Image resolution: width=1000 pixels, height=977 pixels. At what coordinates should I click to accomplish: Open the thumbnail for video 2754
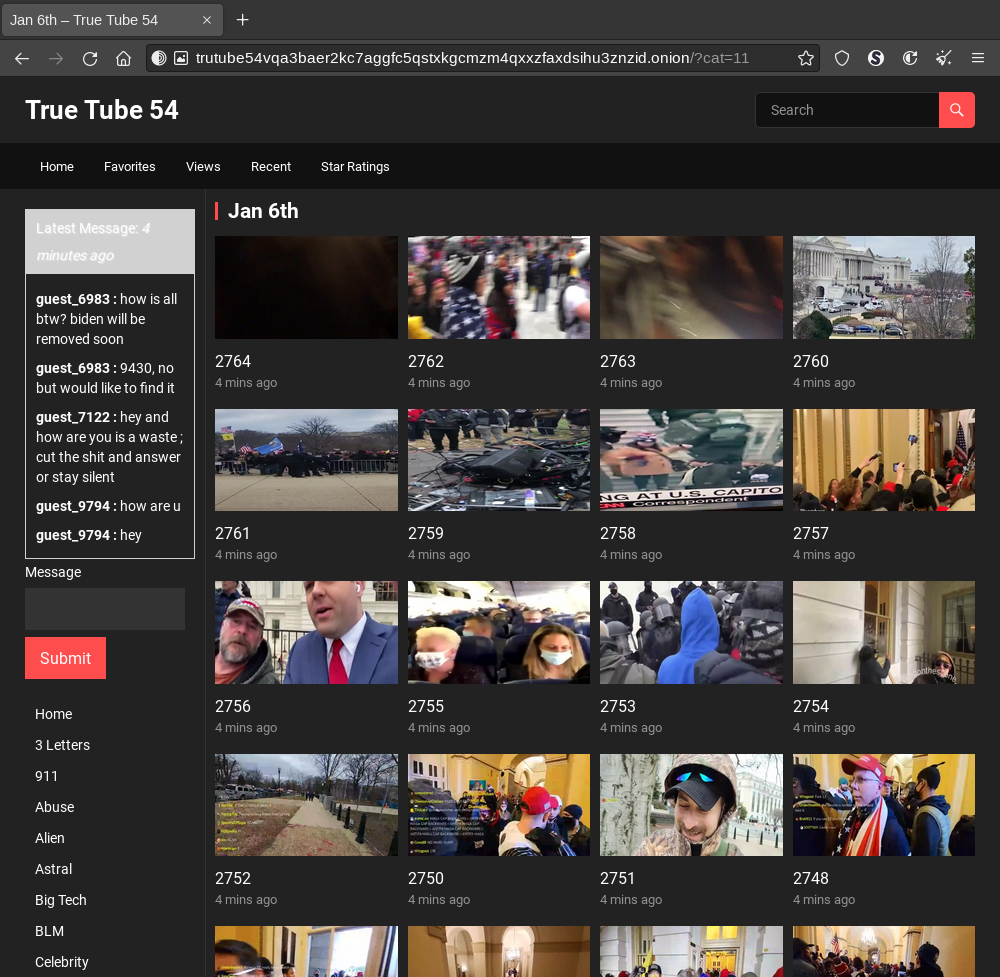884,633
